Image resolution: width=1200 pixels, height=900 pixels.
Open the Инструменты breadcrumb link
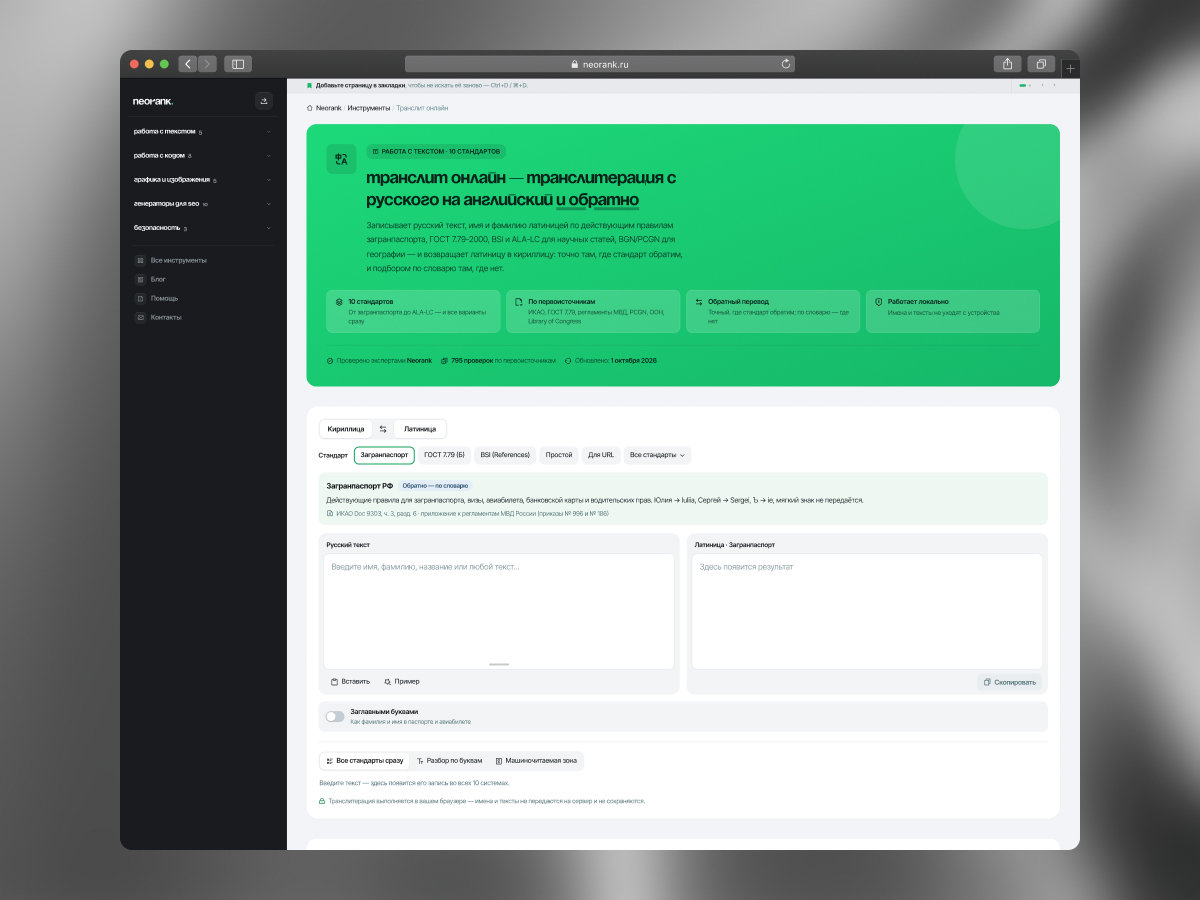click(369, 107)
